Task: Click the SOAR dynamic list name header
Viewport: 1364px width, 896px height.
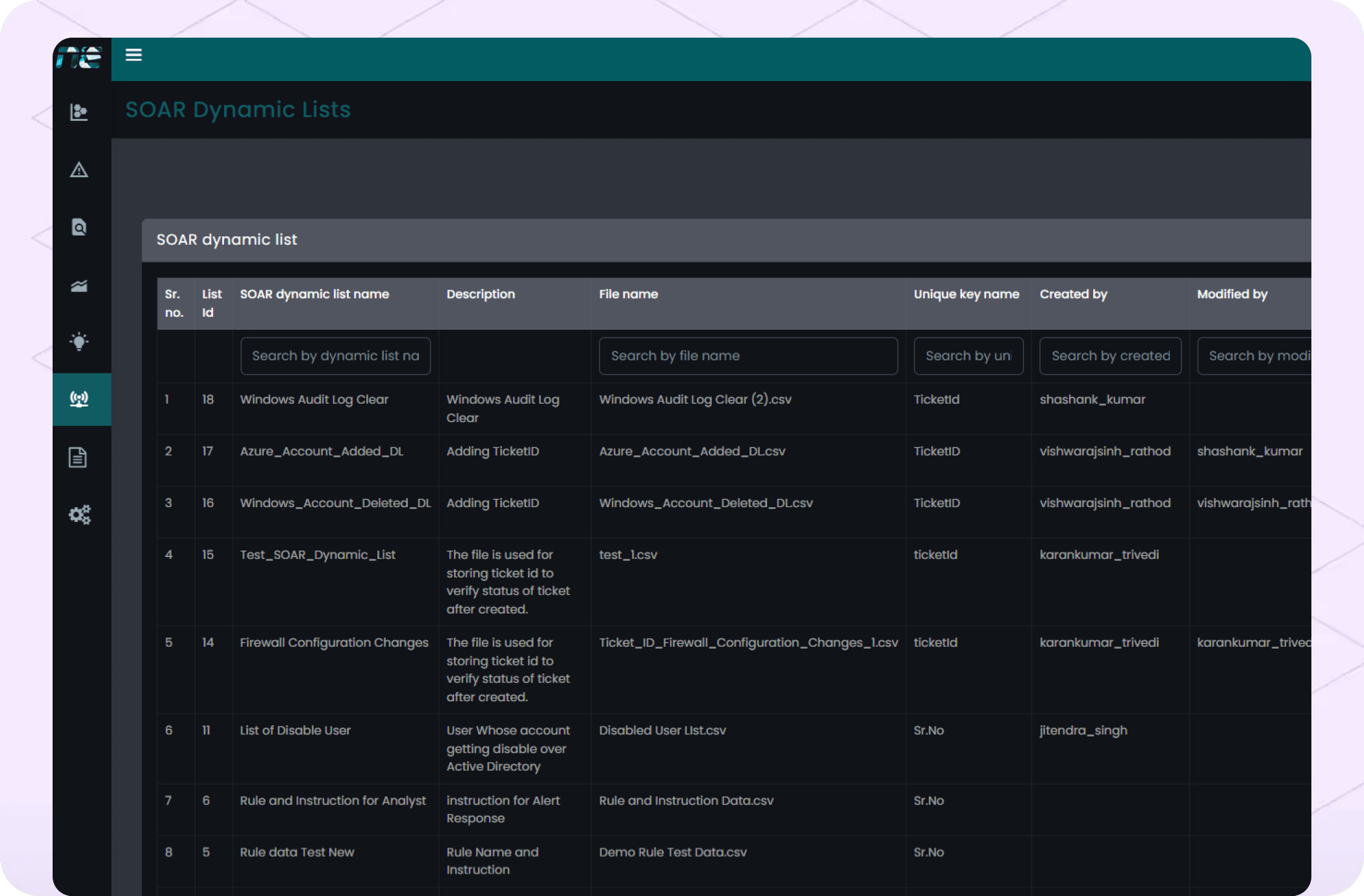Action: click(x=314, y=294)
